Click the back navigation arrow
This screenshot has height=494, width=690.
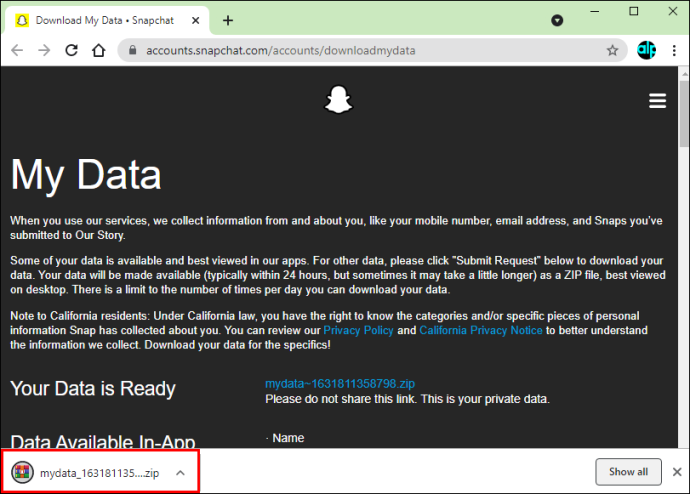[x=17, y=51]
